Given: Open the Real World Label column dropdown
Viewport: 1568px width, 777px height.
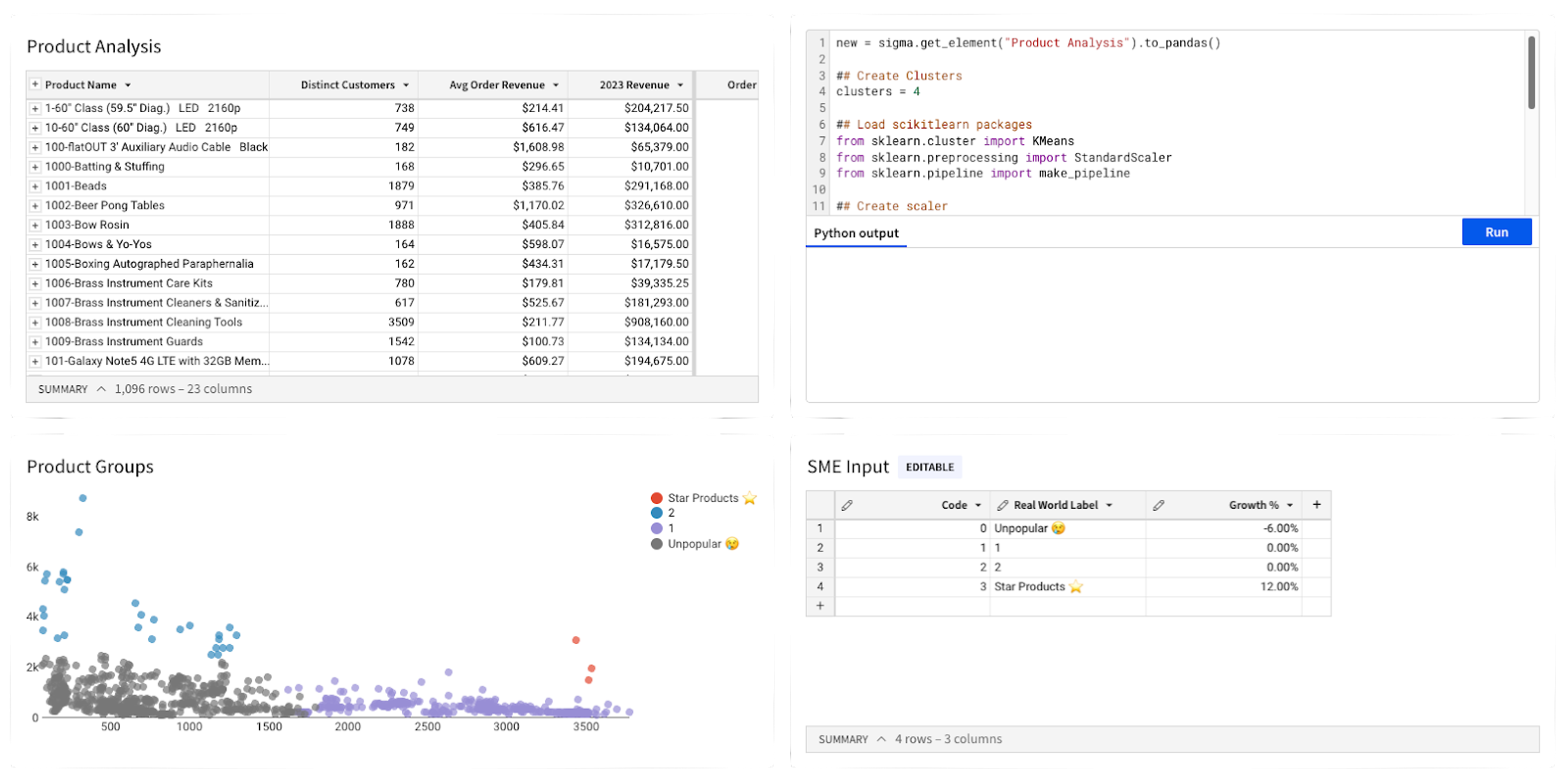Looking at the screenshot, I should pyautogui.click(x=1109, y=505).
